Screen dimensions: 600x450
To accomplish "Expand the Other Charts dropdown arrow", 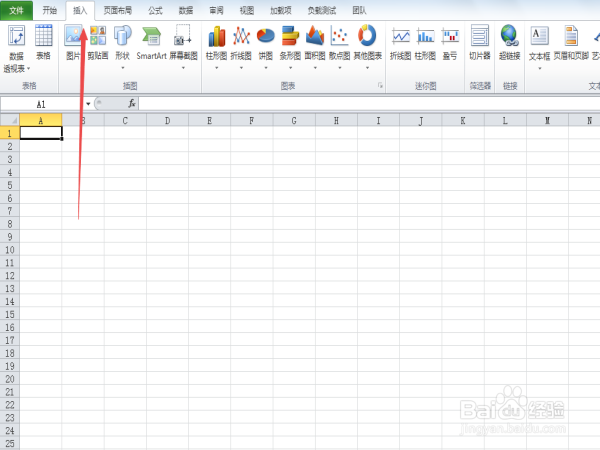I will (x=367, y=68).
